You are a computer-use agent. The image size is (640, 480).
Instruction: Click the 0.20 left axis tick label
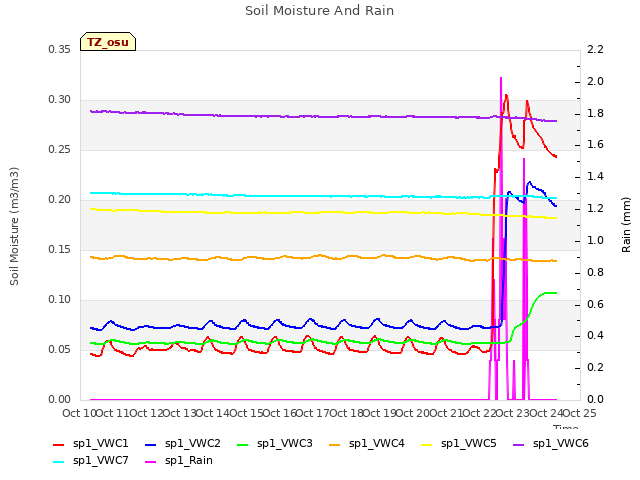point(60,200)
